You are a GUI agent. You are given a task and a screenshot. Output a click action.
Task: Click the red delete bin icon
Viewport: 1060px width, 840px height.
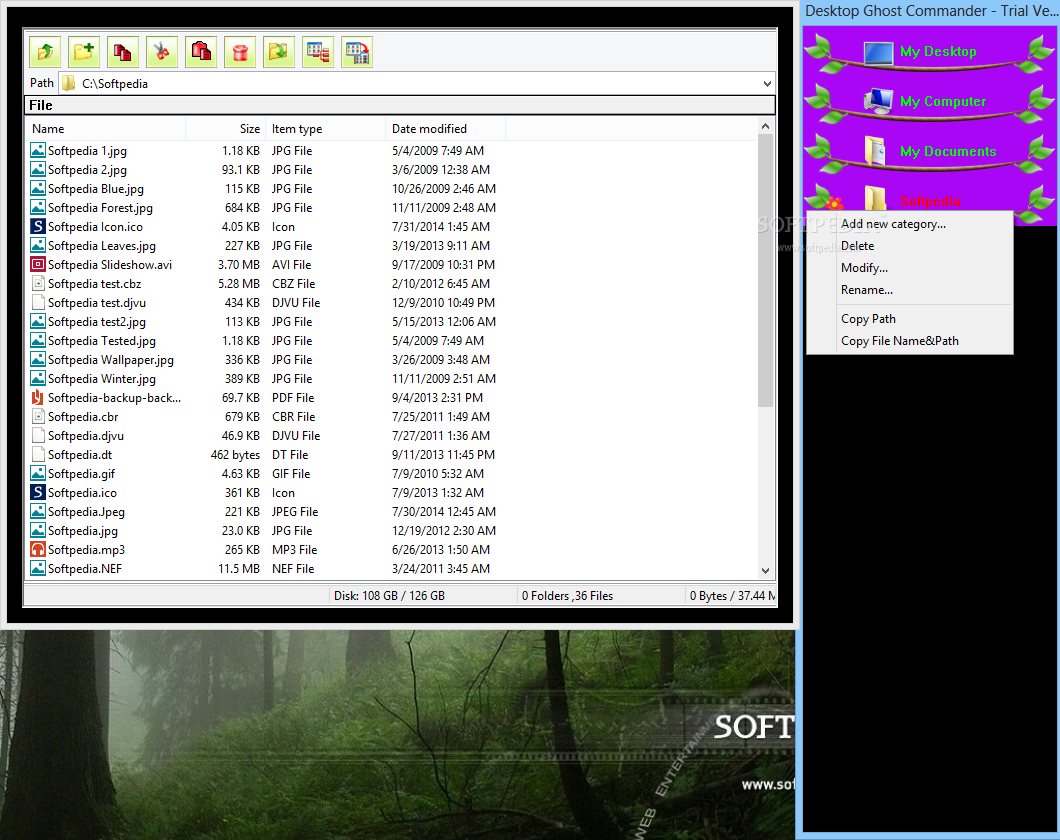coord(240,52)
